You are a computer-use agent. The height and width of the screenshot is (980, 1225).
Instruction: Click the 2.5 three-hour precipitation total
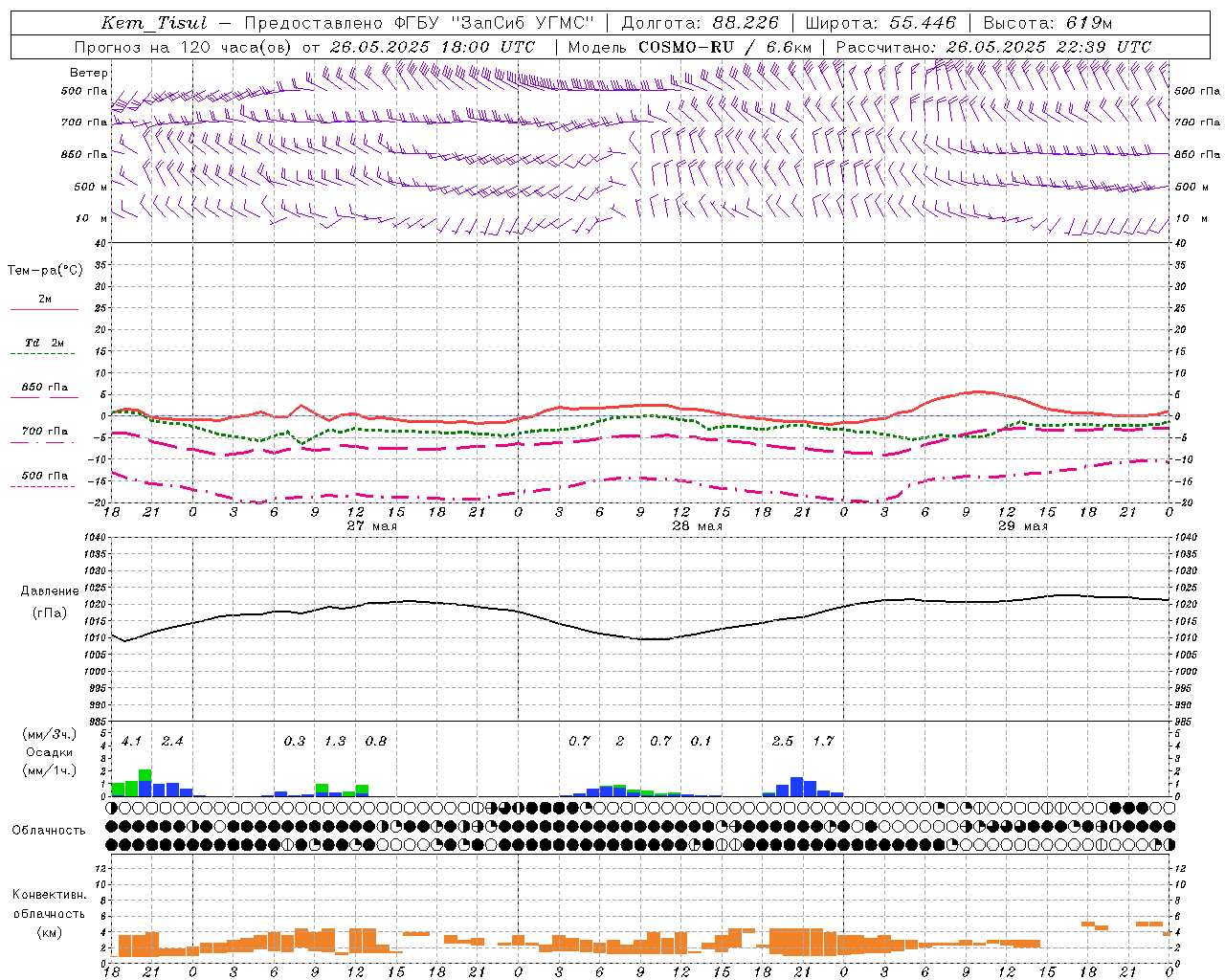point(783,741)
